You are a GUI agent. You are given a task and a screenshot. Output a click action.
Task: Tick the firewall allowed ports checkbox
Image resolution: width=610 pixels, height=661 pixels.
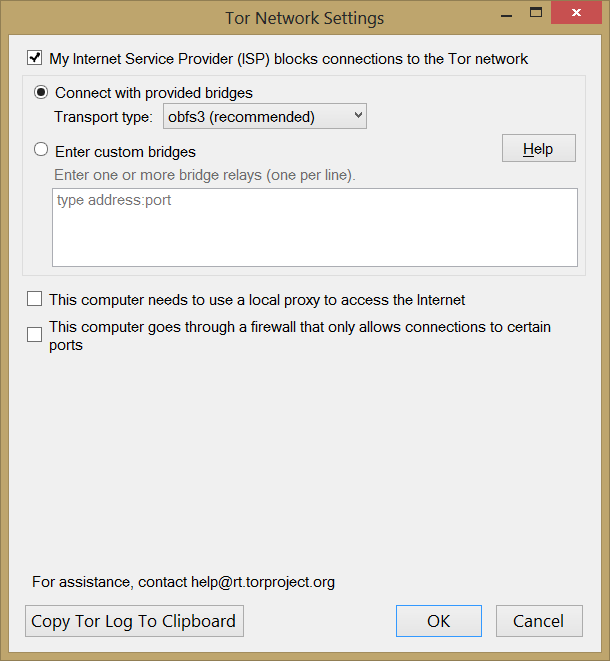pyautogui.click(x=35, y=335)
